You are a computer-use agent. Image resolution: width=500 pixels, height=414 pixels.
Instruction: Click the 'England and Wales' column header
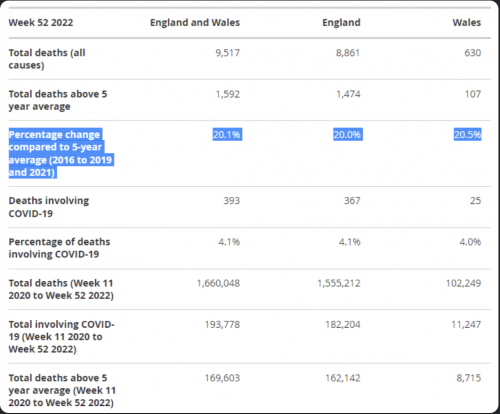click(195, 22)
